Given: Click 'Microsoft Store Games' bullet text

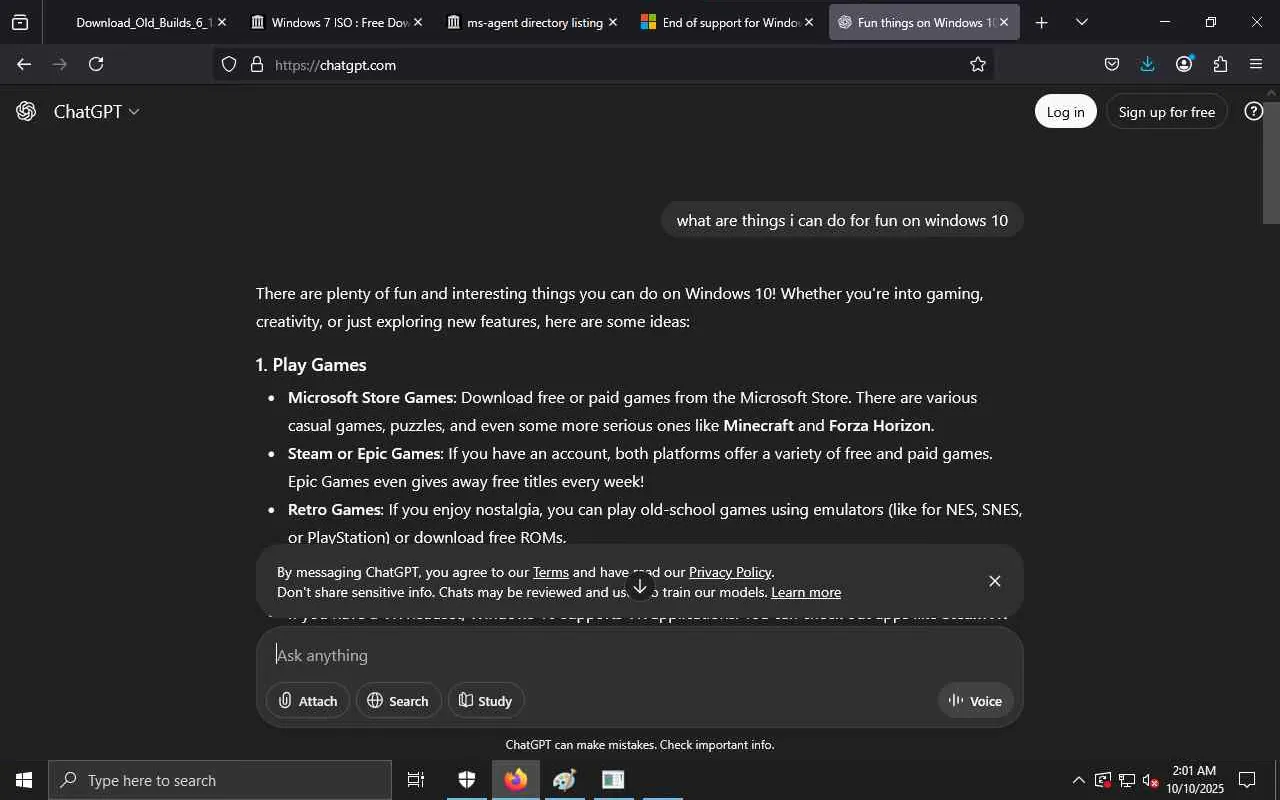Looking at the screenshot, I should click(371, 397).
